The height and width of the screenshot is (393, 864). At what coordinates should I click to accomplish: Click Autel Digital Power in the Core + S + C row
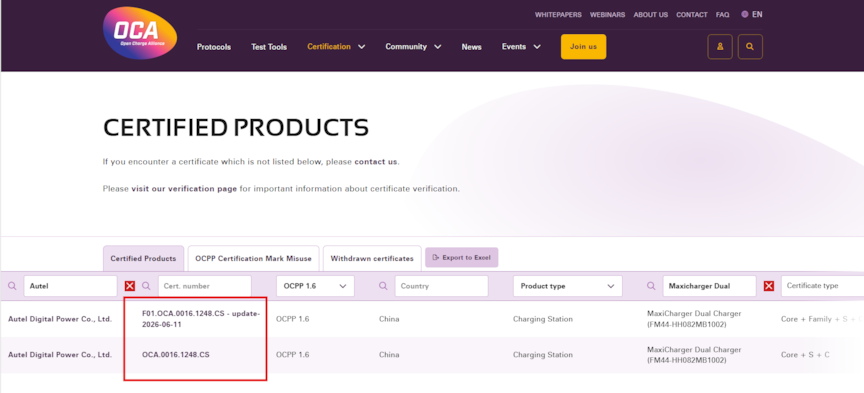pyautogui.click(x=60, y=355)
